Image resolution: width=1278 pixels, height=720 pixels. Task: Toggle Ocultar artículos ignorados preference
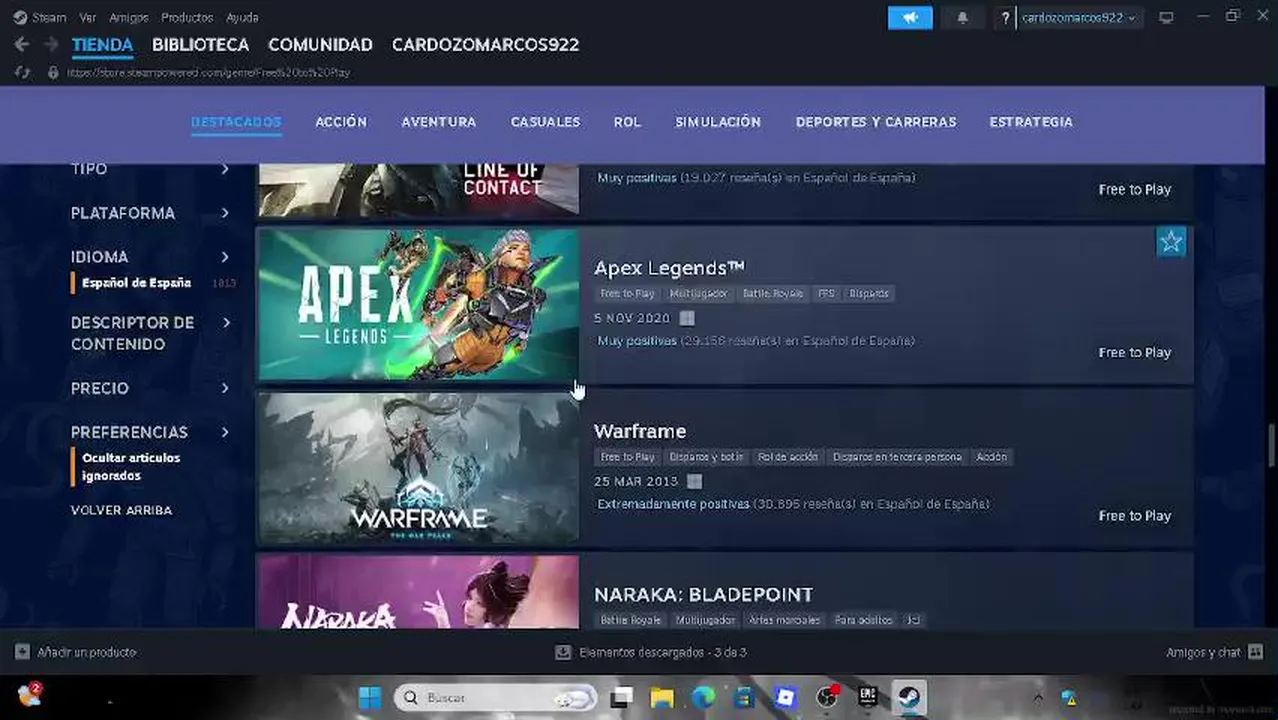pyautogui.click(x=131, y=467)
